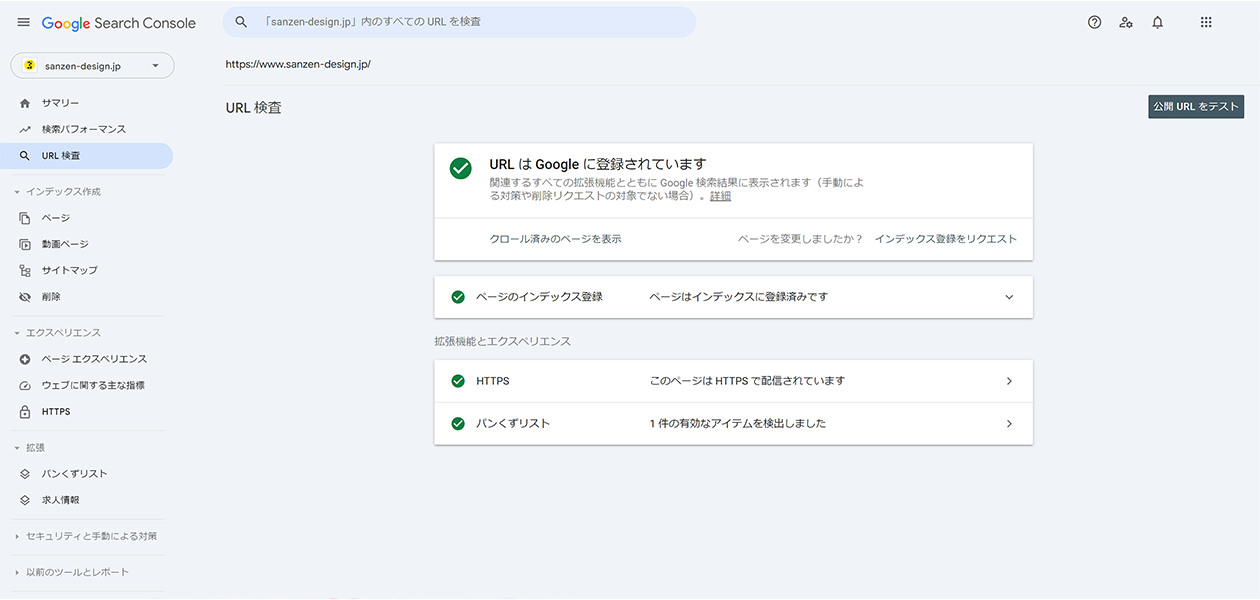The image size is (1260, 600).
Task: Click the magnifier icon beside URL 検査
Action: (25, 155)
